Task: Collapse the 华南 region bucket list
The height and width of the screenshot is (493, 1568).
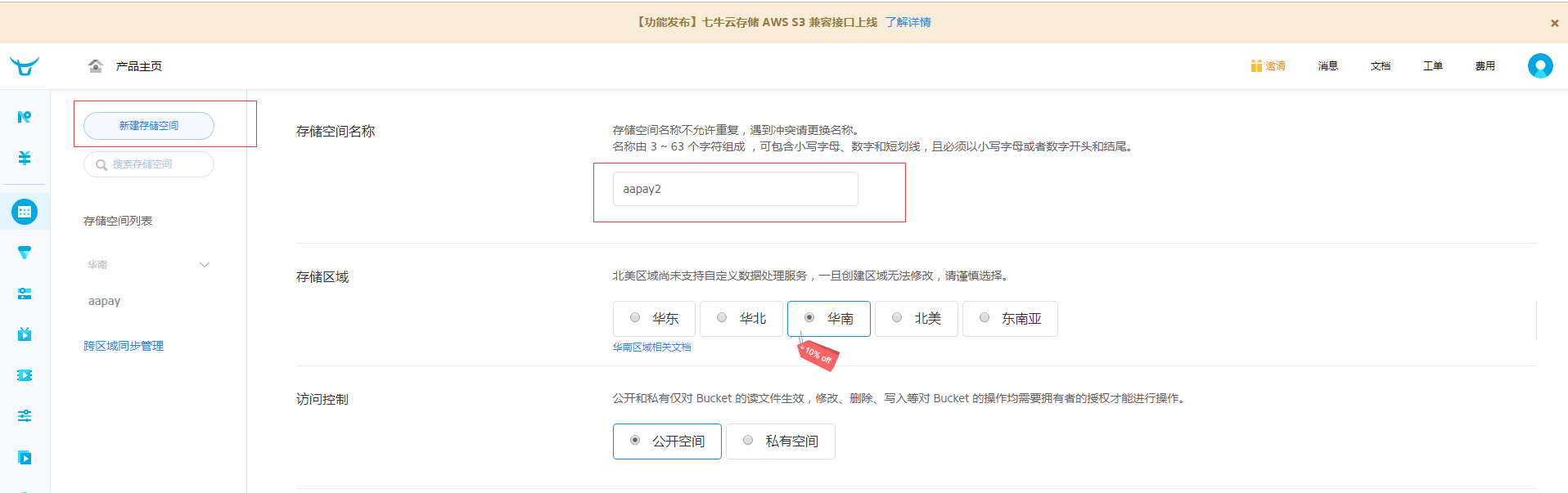Action: tap(205, 265)
